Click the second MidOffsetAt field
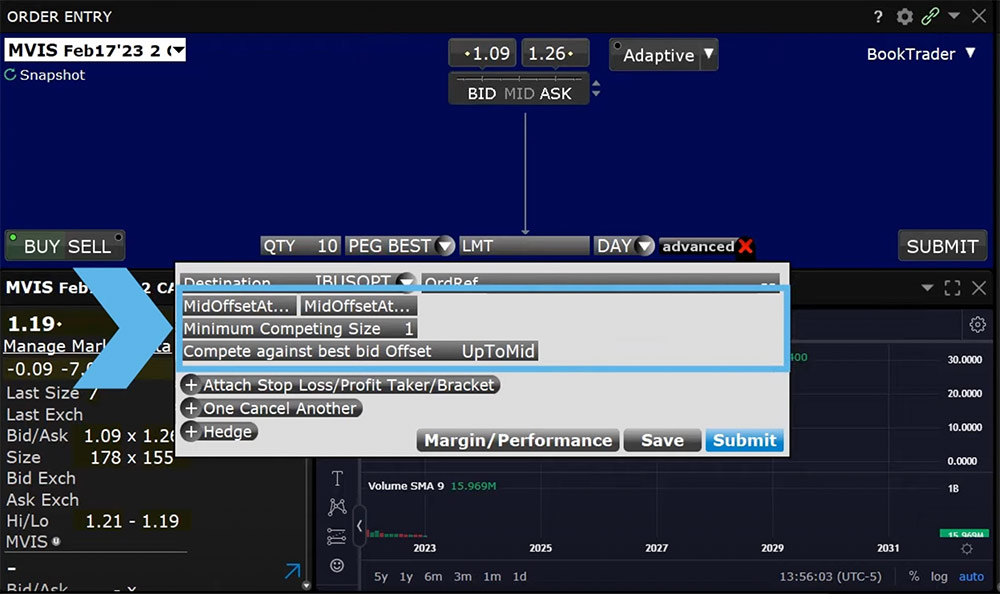 pos(360,306)
